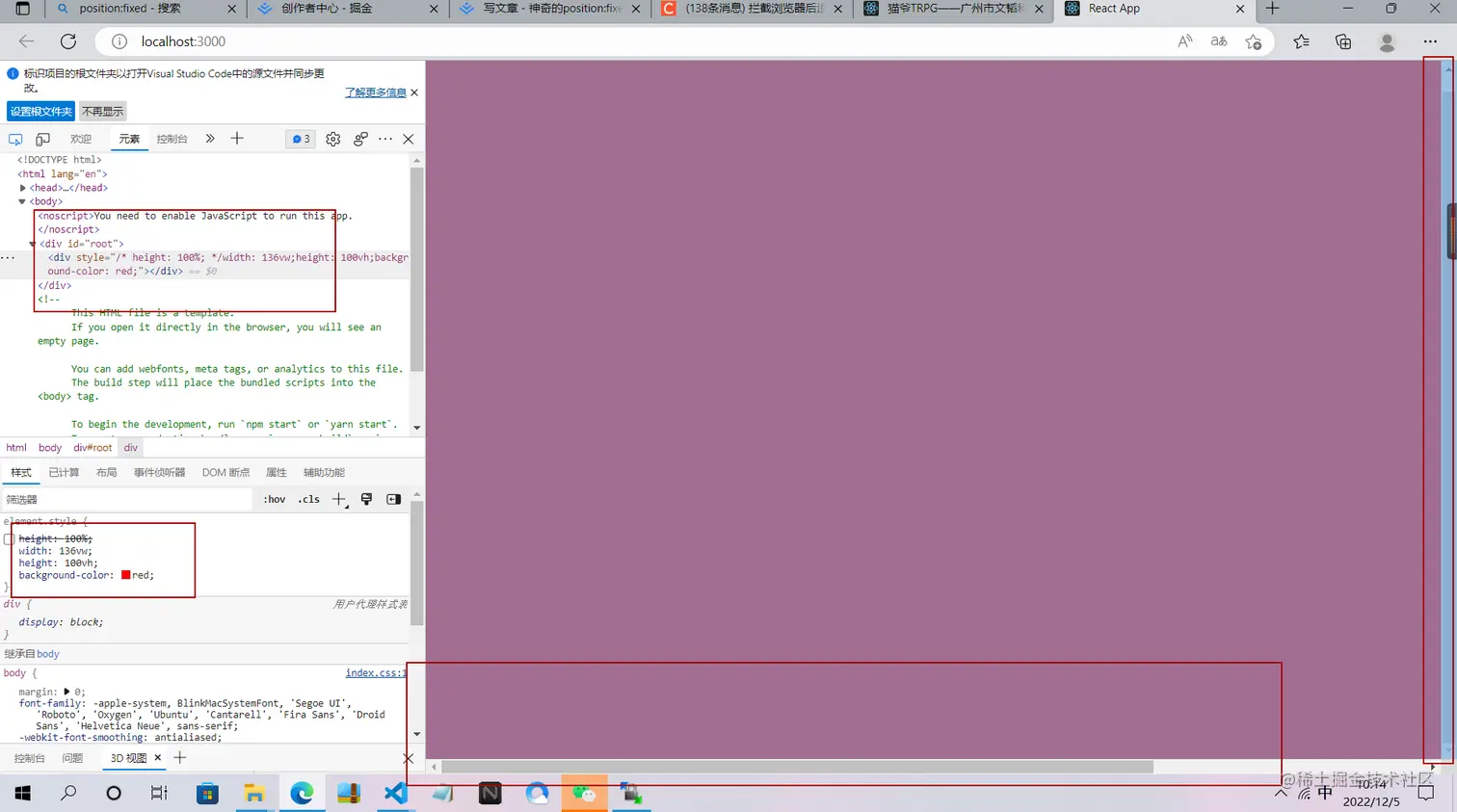The height and width of the screenshot is (812, 1457).
Task: Show more DevTools tabs chevron
Action: tap(210, 139)
